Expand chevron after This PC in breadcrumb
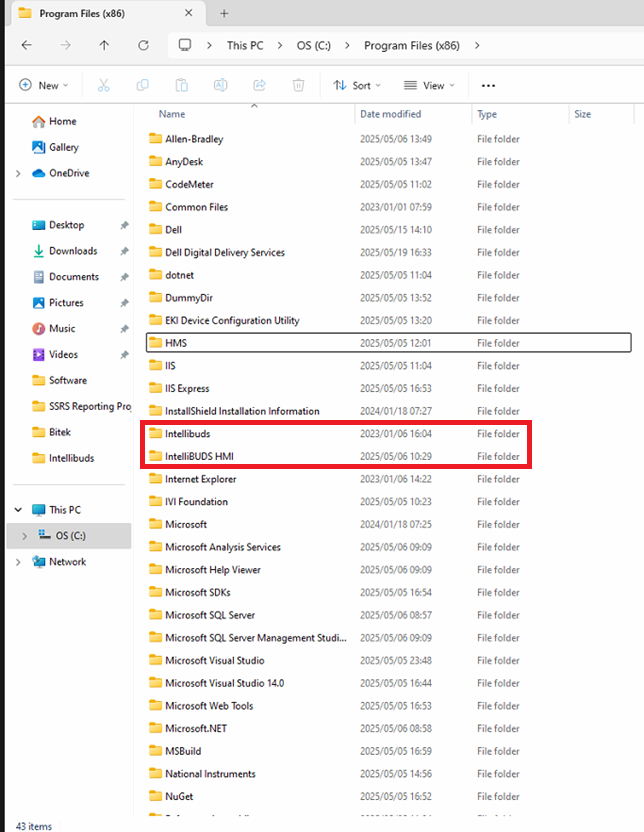 (x=280, y=46)
